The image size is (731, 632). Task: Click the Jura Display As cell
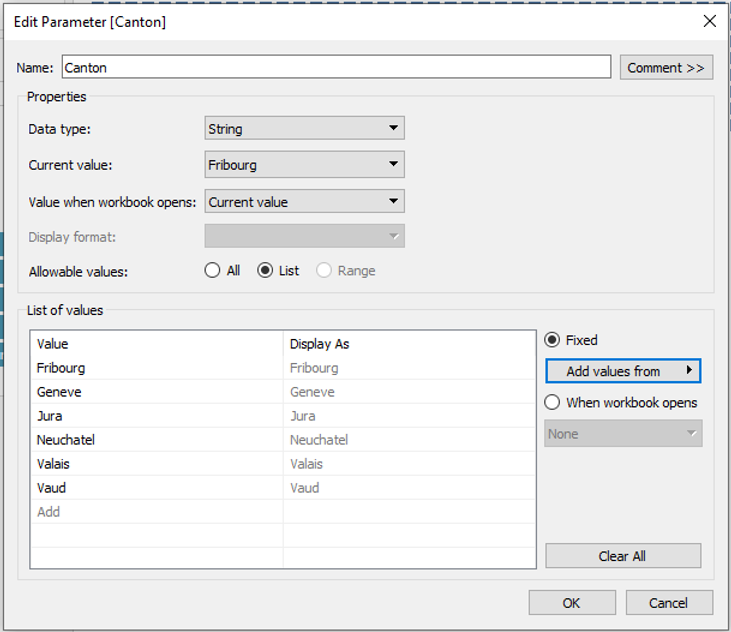tap(409, 416)
